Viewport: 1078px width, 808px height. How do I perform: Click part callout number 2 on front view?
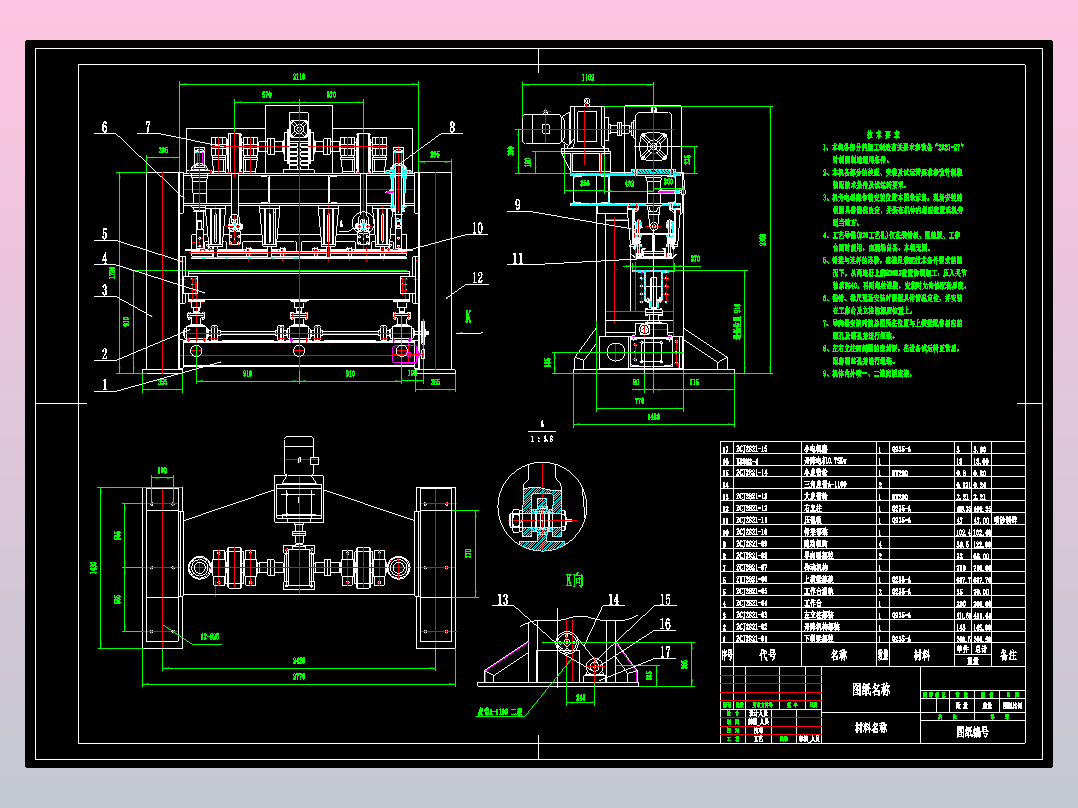pyautogui.click(x=104, y=353)
